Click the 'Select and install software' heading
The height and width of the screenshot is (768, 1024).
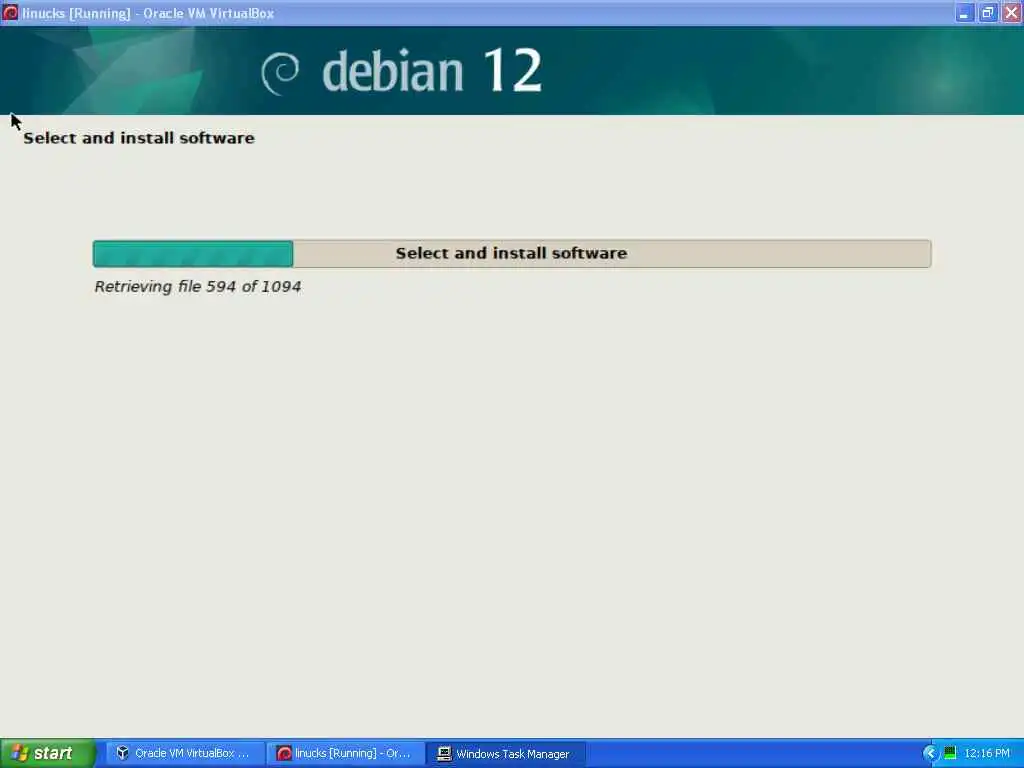[139, 138]
